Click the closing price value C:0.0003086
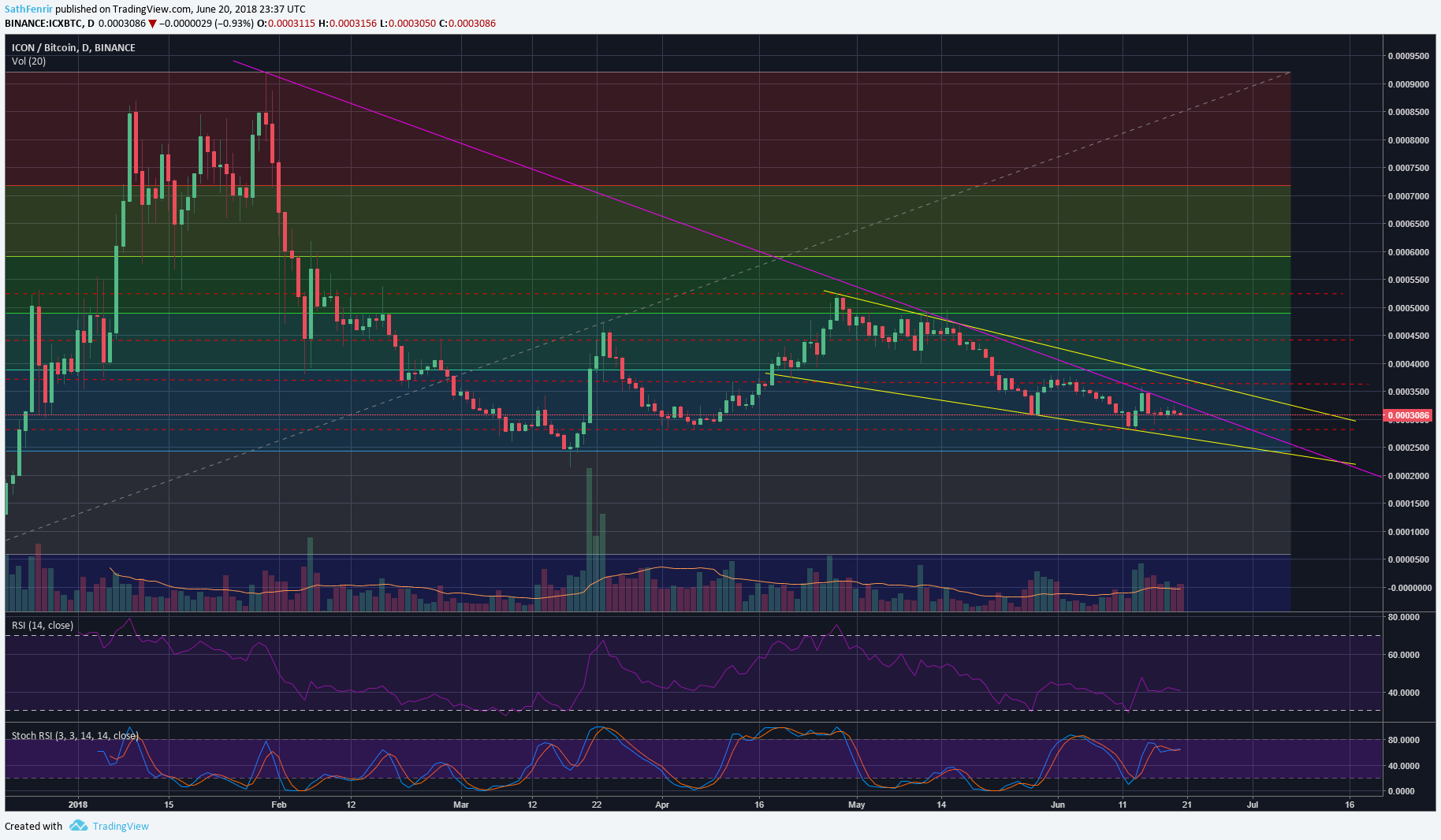Screen dimensions: 1441x840 (467, 23)
